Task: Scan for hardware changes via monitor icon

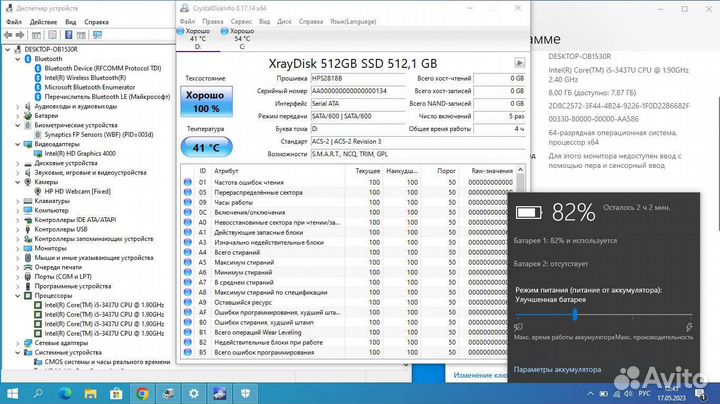Action: pyautogui.click(x=97, y=35)
